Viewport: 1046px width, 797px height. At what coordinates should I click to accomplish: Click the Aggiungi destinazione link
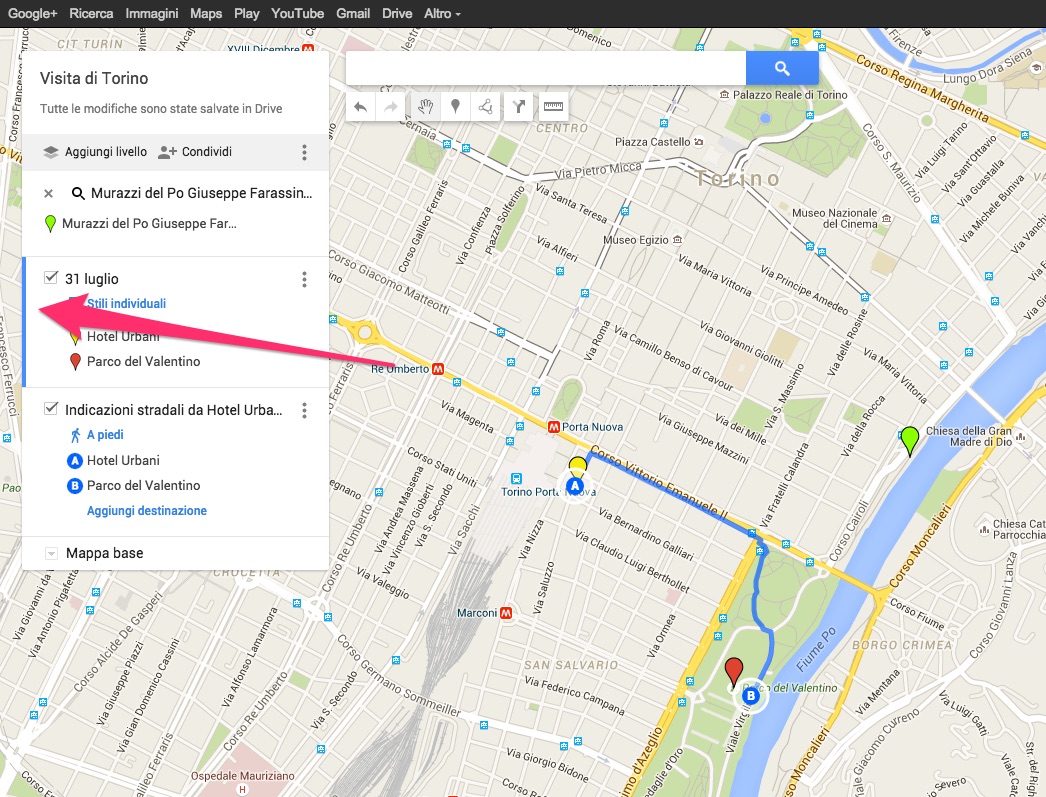pyautogui.click(x=147, y=511)
